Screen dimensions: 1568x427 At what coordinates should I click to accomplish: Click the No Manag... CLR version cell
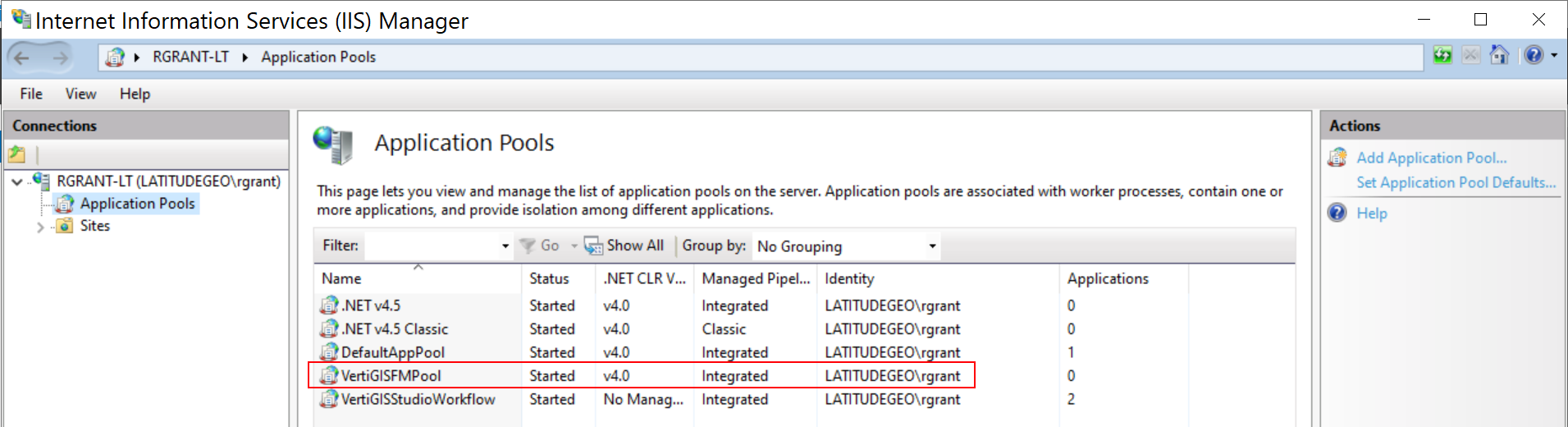[643, 399]
